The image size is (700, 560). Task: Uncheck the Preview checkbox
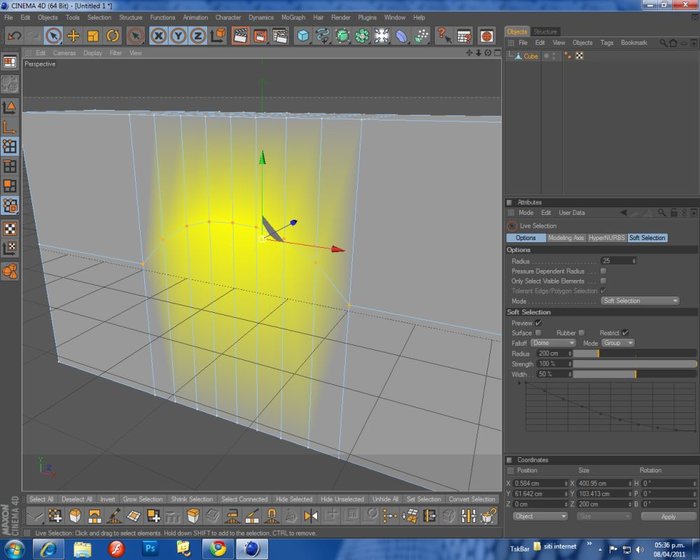point(538,323)
